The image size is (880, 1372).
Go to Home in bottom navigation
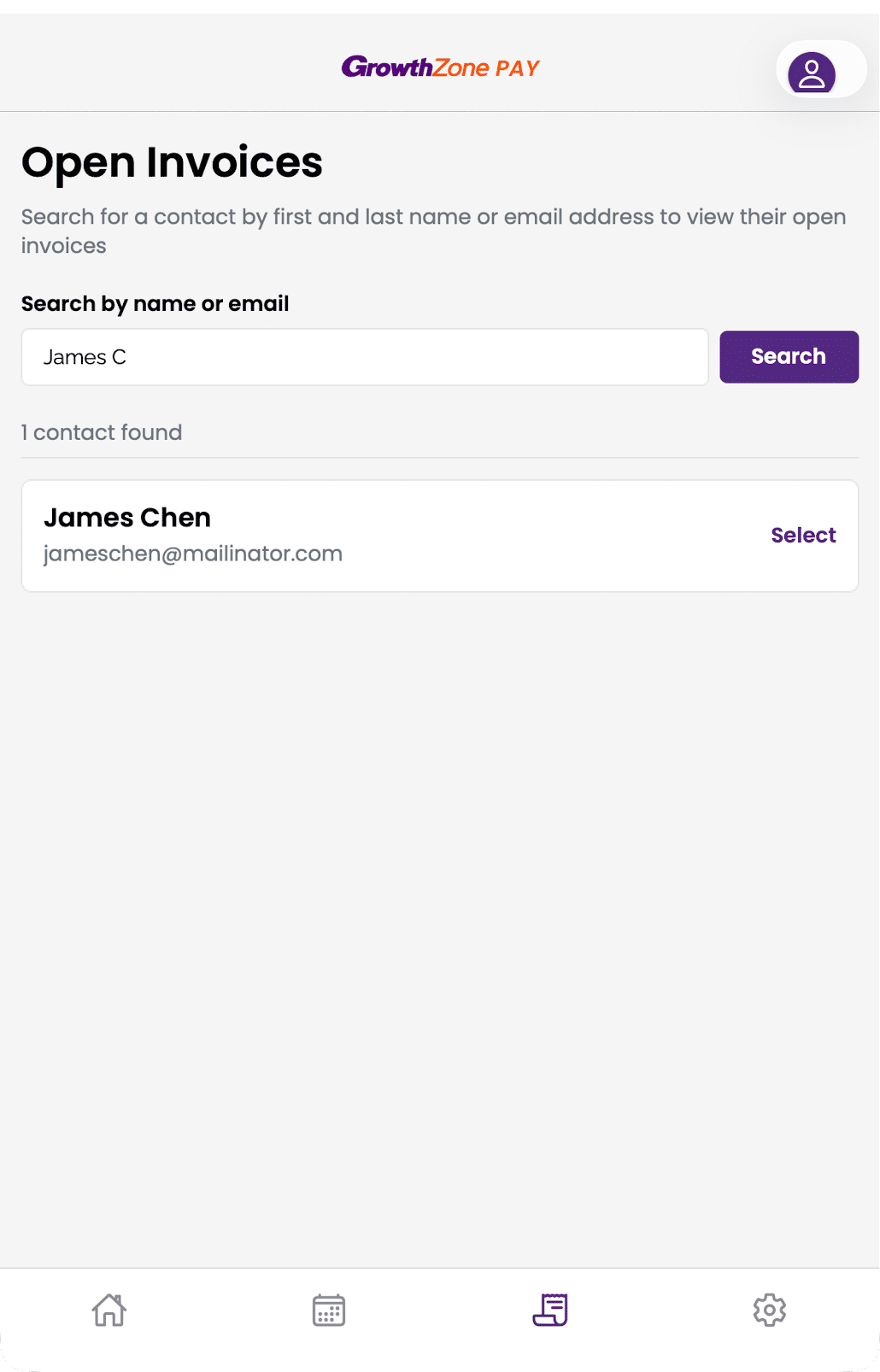click(x=109, y=1310)
